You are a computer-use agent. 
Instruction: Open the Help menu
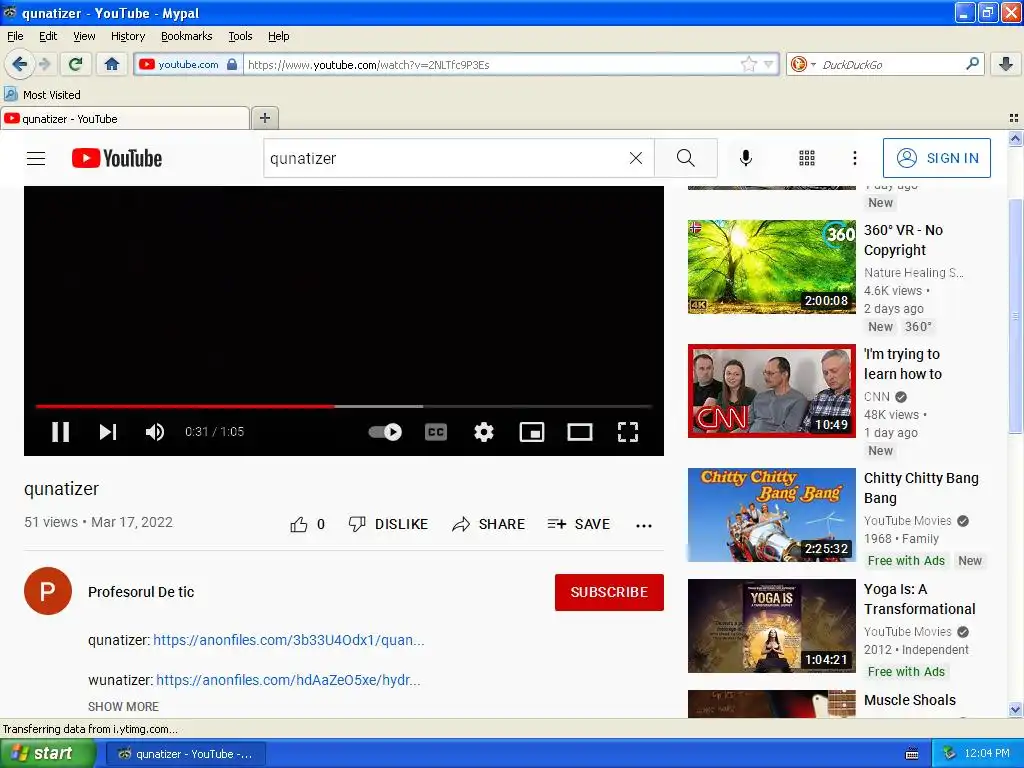[x=278, y=36]
